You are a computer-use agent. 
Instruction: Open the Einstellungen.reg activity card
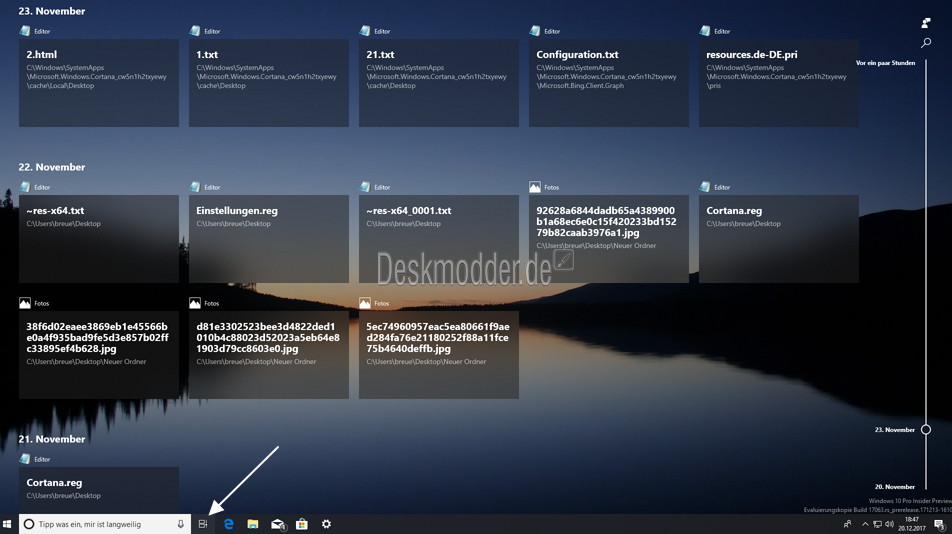point(268,238)
